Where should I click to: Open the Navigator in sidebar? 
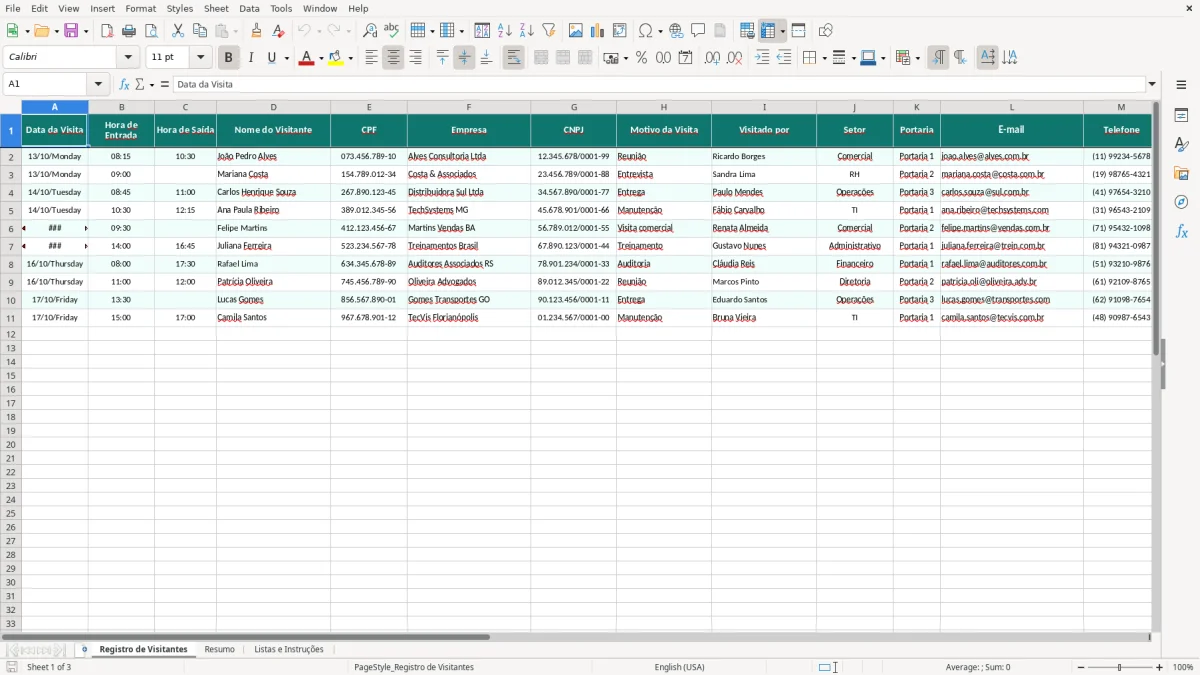point(1181,202)
